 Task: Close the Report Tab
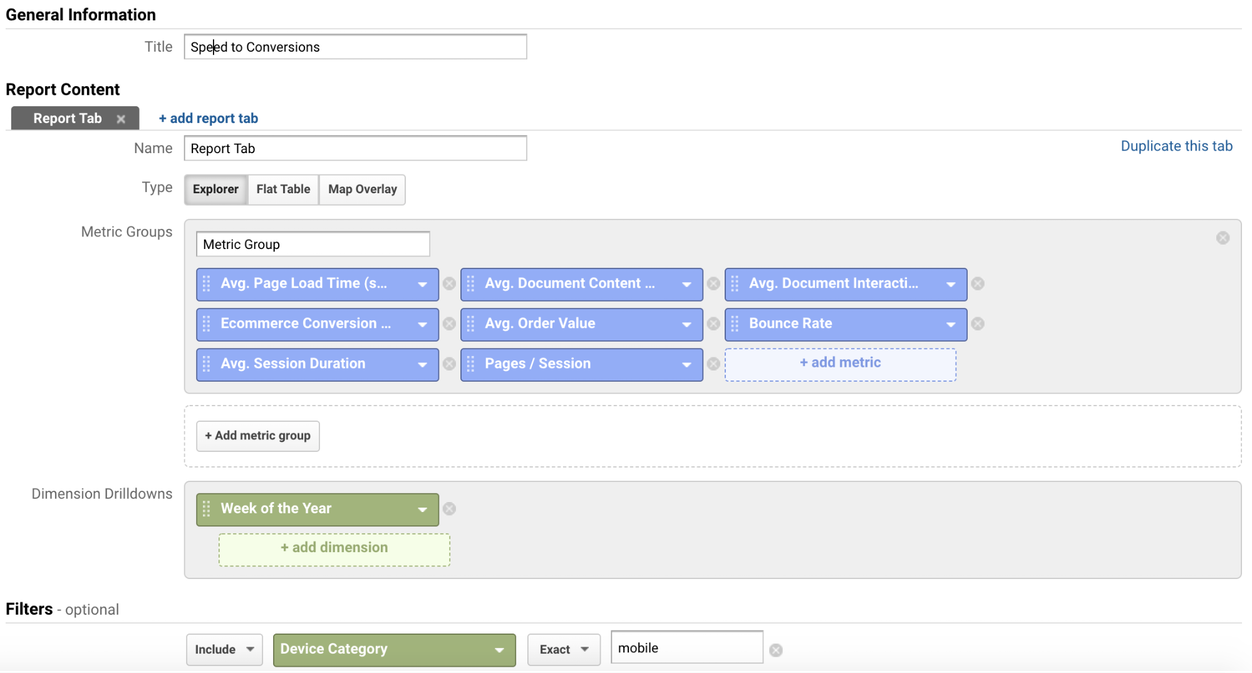click(x=120, y=117)
